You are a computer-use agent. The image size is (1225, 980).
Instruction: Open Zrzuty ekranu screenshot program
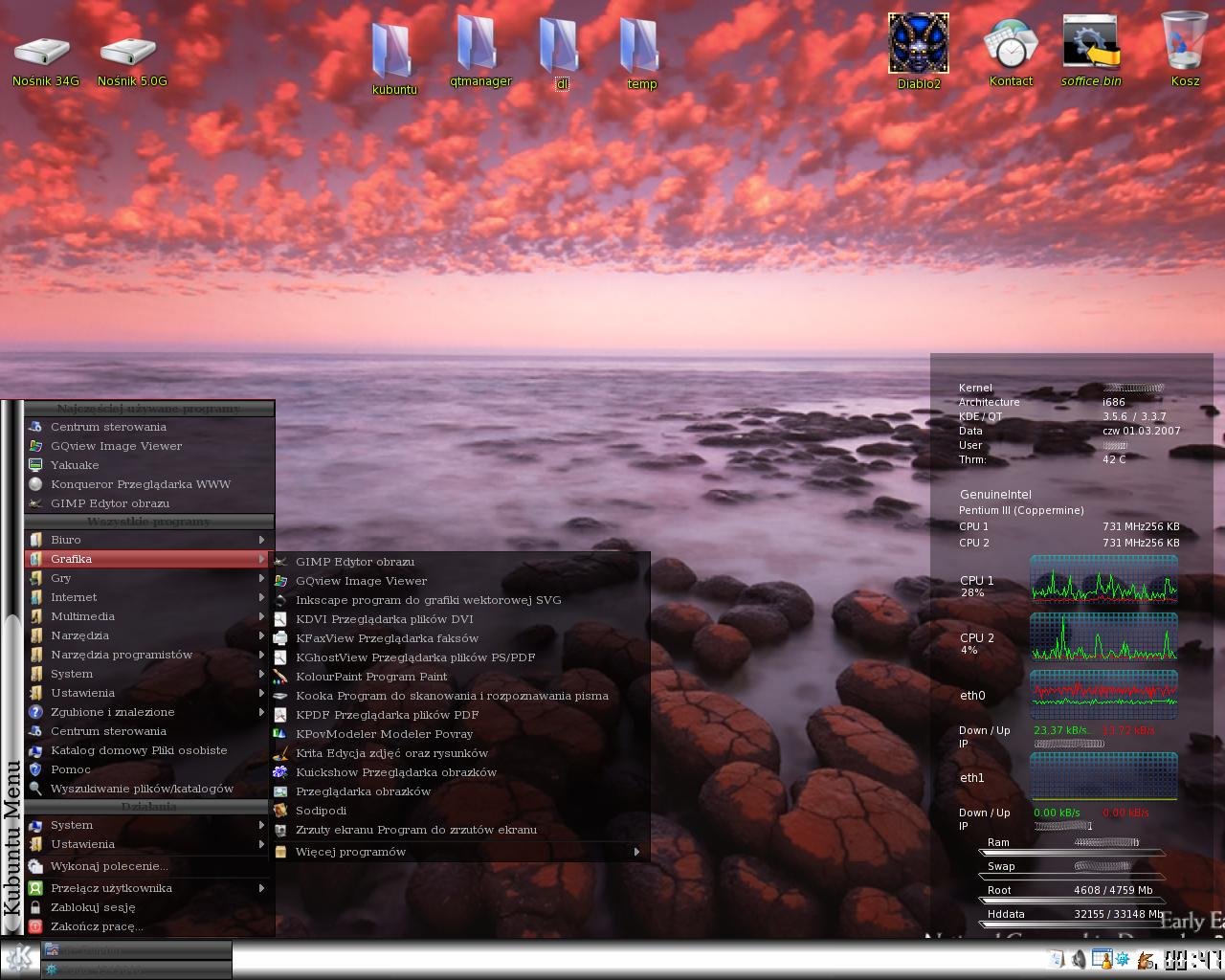(461, 830)
